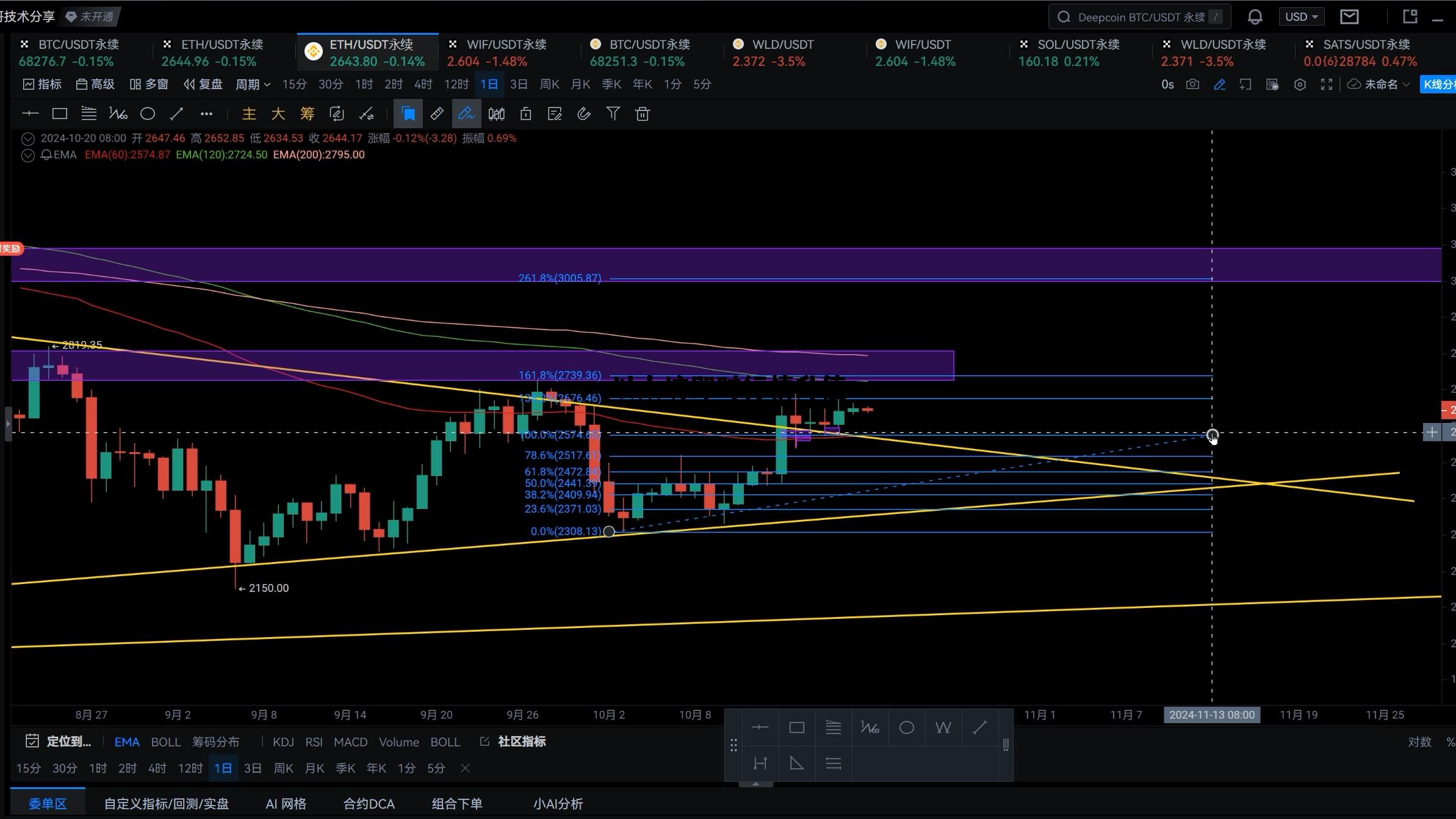This screenshot has width=1456, height=819.
Task: Toggle logarithmic scale 对数
Action: click(x=1419, y=742)
